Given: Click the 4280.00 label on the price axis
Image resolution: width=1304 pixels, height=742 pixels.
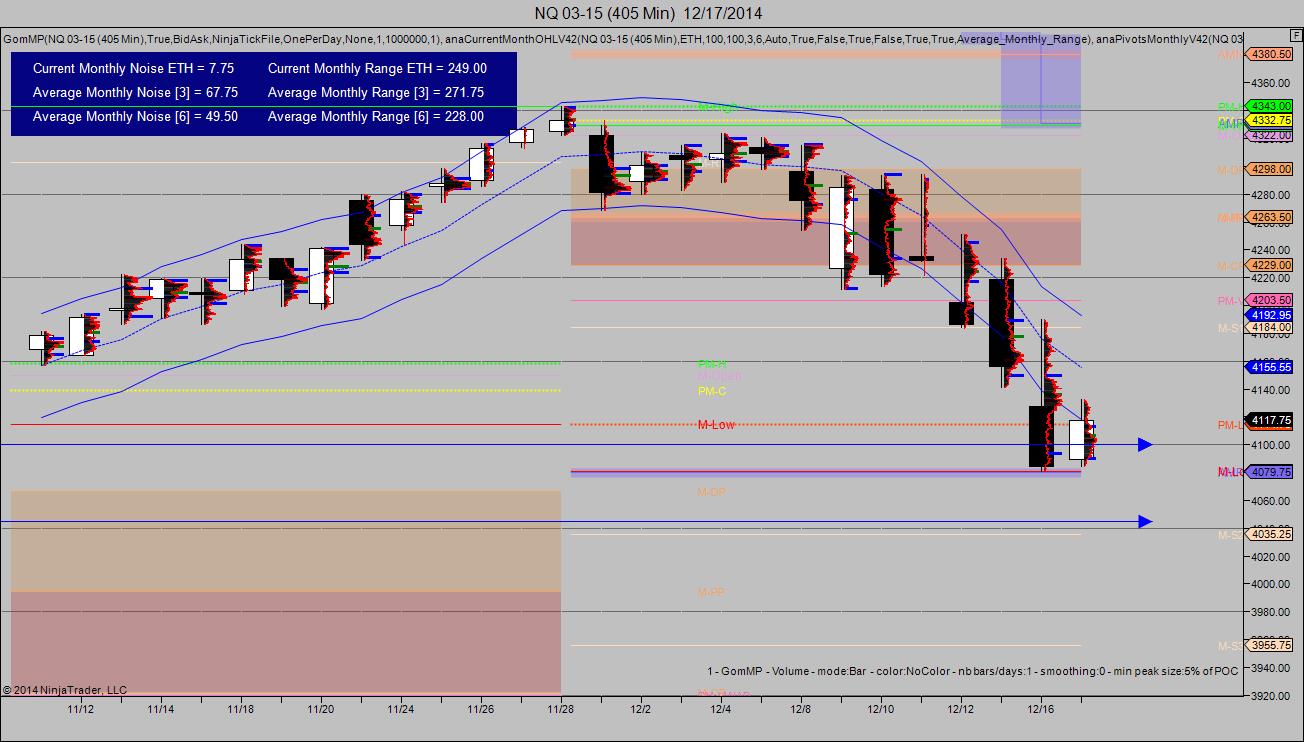Looking at the screenshot, I should pos(1270,194).
